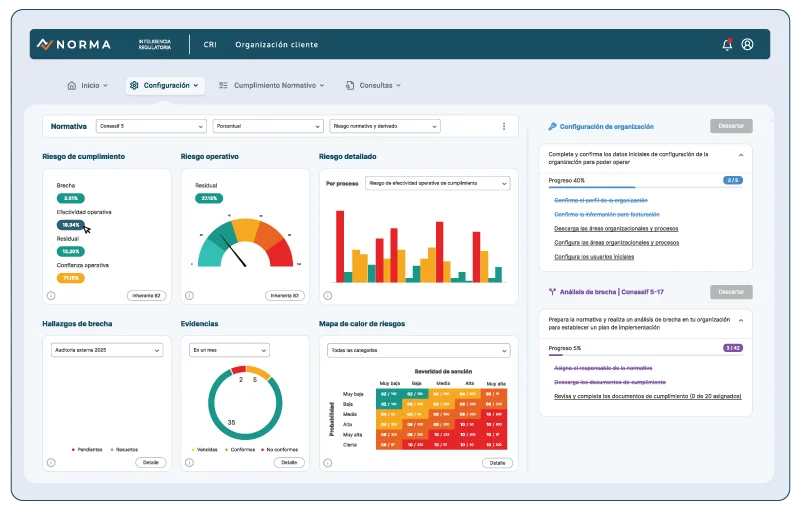Viewport: 800px width, 509px height.
Task: Click the 2 / 5 progress counter badge
Action: click(x=733, y=180)
